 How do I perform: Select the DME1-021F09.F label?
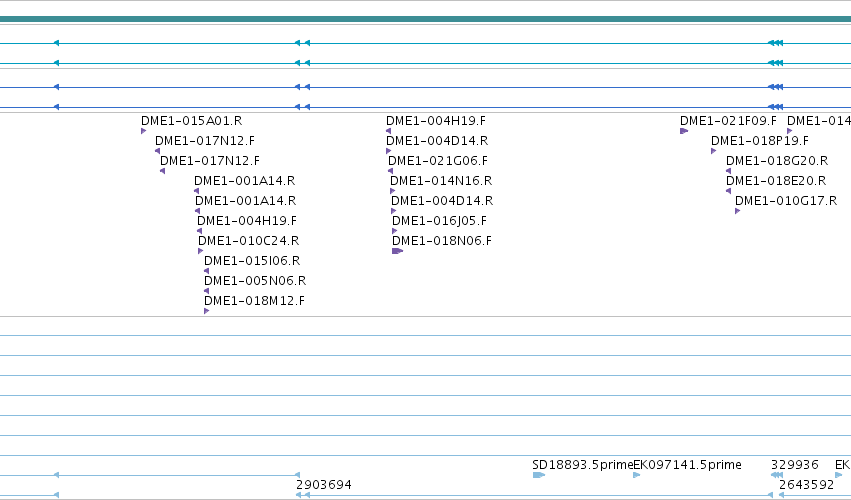tap(728, 121)
